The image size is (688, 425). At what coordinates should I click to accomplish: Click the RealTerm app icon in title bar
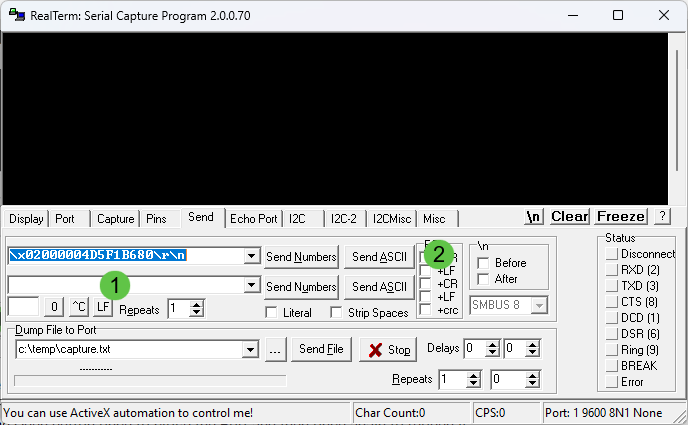click(x=17, y=15)
